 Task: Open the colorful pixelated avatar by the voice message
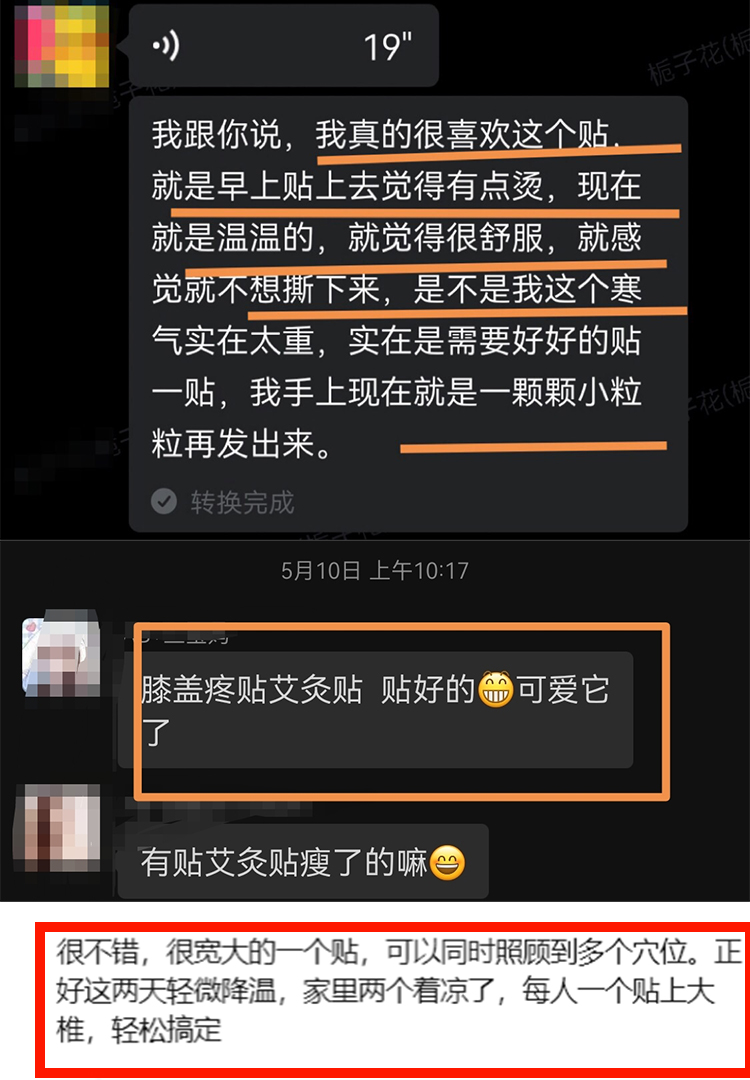[x=62, y=45]
